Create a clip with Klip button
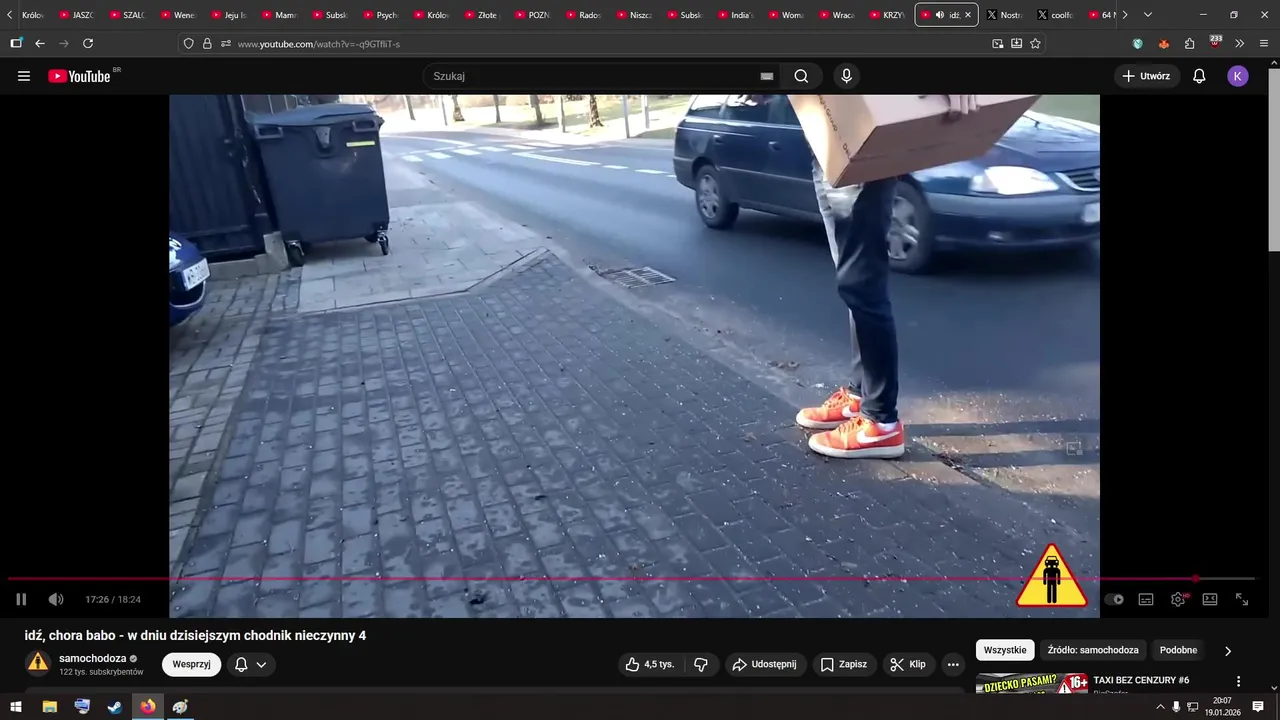 pyautogui.click(x=908, y=664)
